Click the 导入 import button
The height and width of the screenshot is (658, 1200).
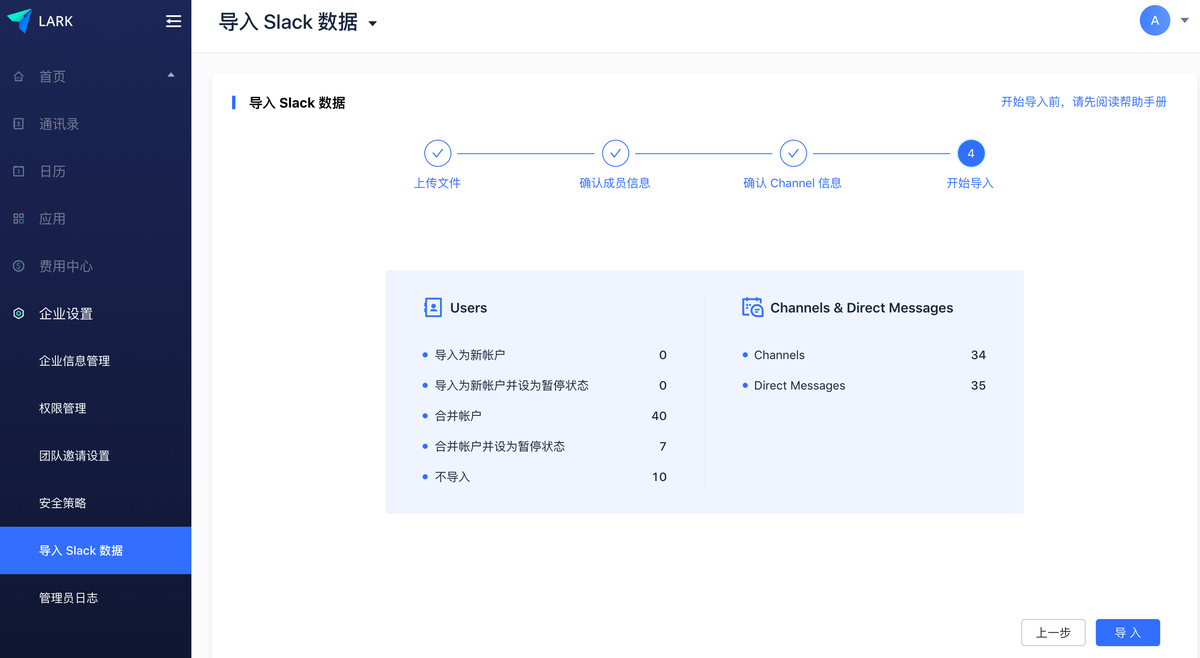coord(1127,632)
